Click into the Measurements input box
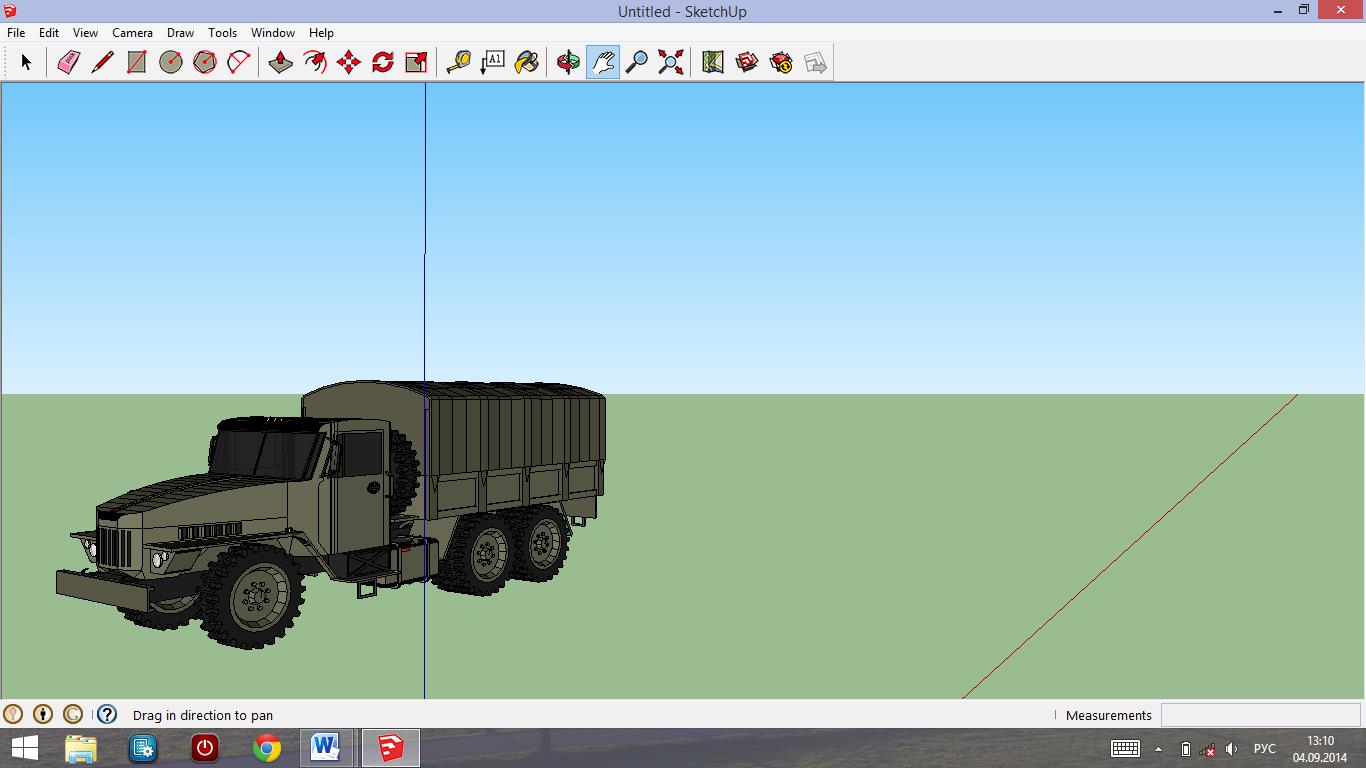Screen dimensions: 1366x768 (x=1260, y=715)
